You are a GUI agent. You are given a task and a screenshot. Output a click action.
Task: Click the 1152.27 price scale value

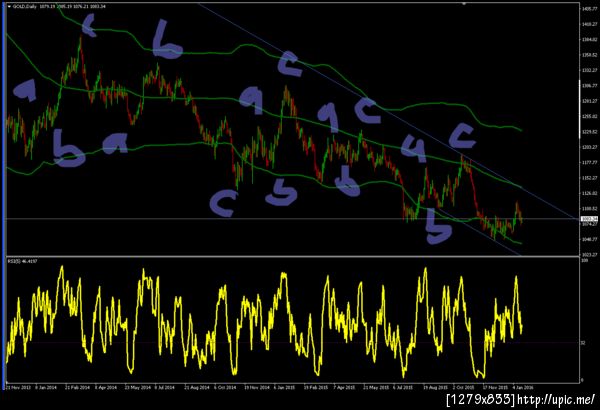pyautogui.click(x=589, y=178)
